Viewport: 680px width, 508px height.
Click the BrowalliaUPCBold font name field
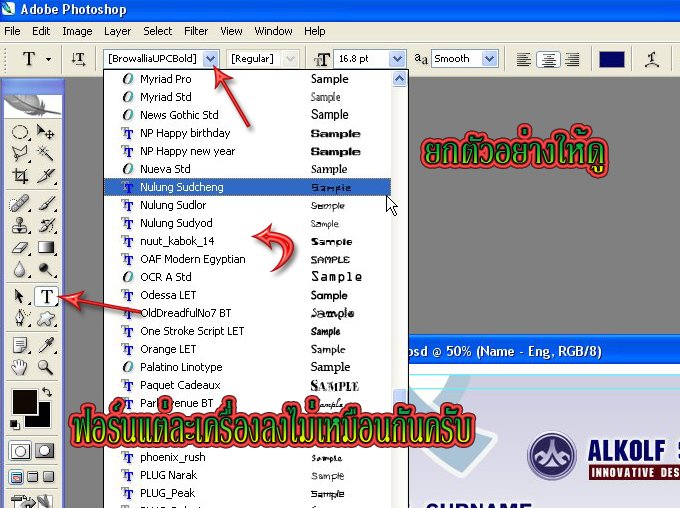point(153,59)
